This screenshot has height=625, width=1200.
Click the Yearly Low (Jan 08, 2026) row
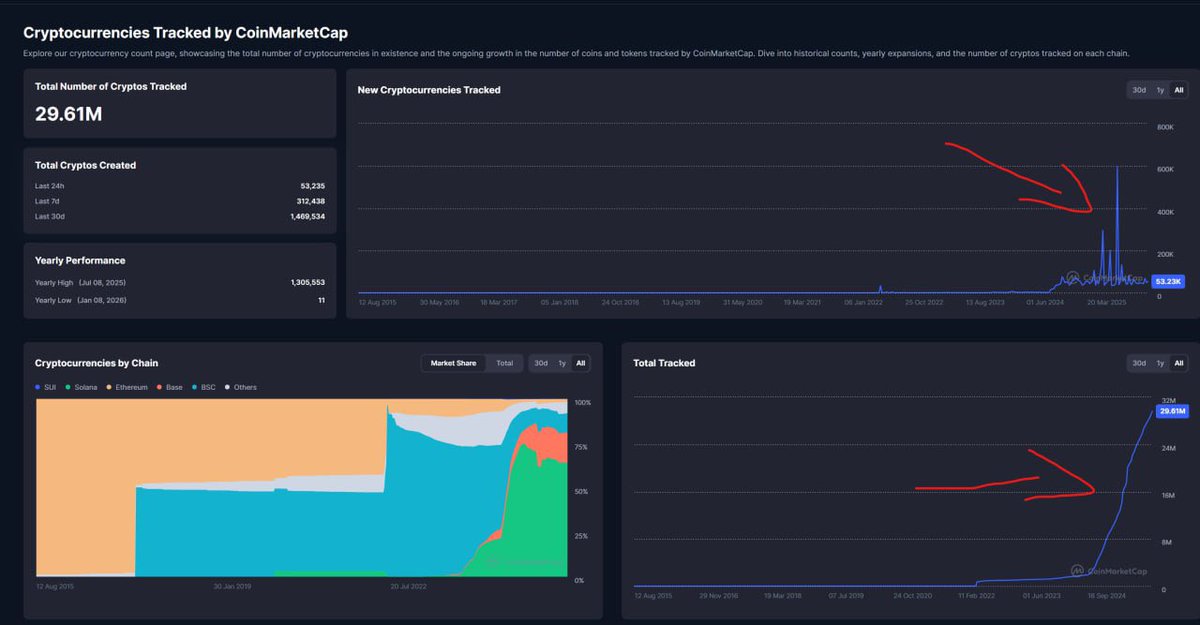(x=180, y=300)
